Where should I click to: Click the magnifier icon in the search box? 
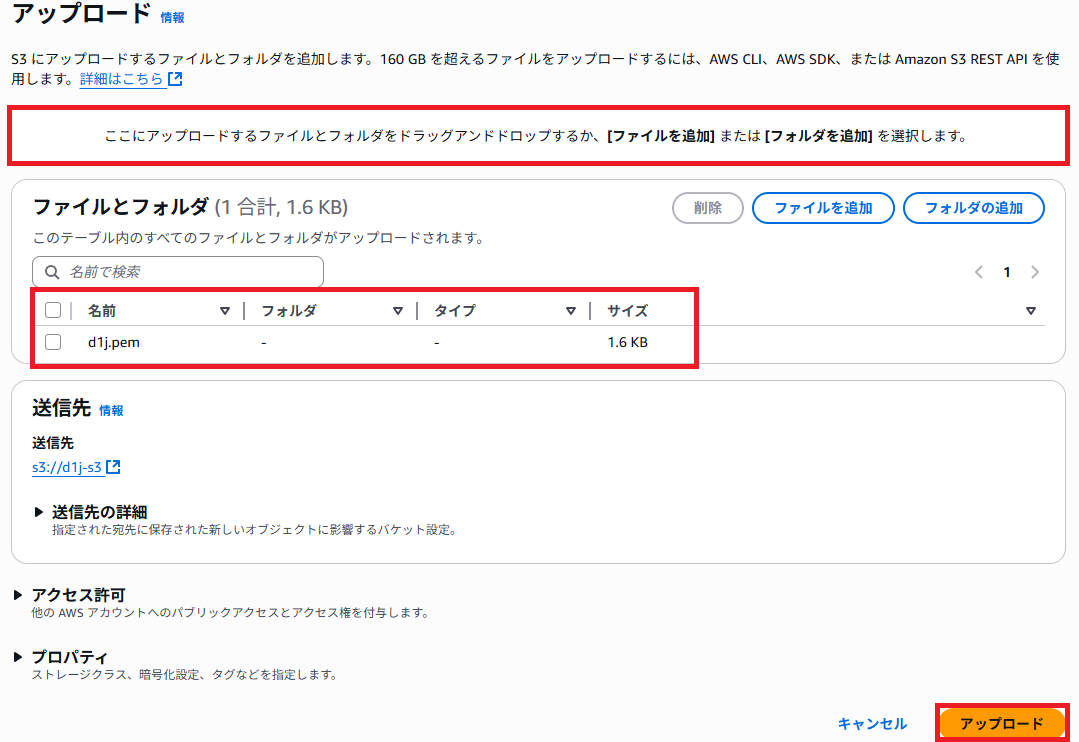click(x=52, y=271)
